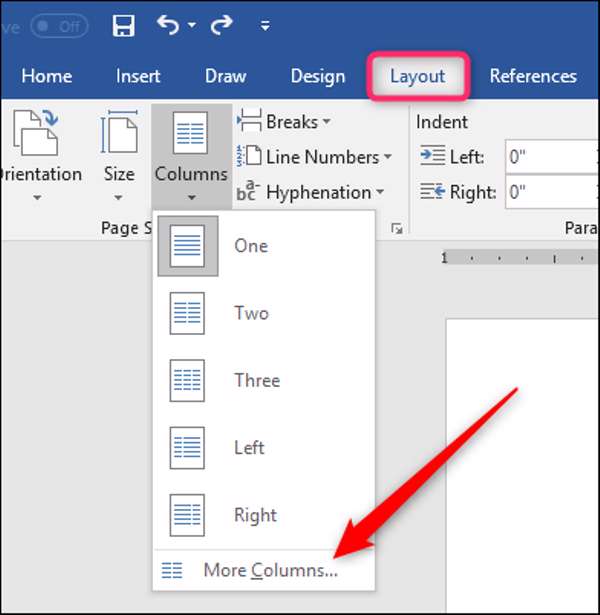Toggle the AutoSave Off switch

[x=59, y=26]
